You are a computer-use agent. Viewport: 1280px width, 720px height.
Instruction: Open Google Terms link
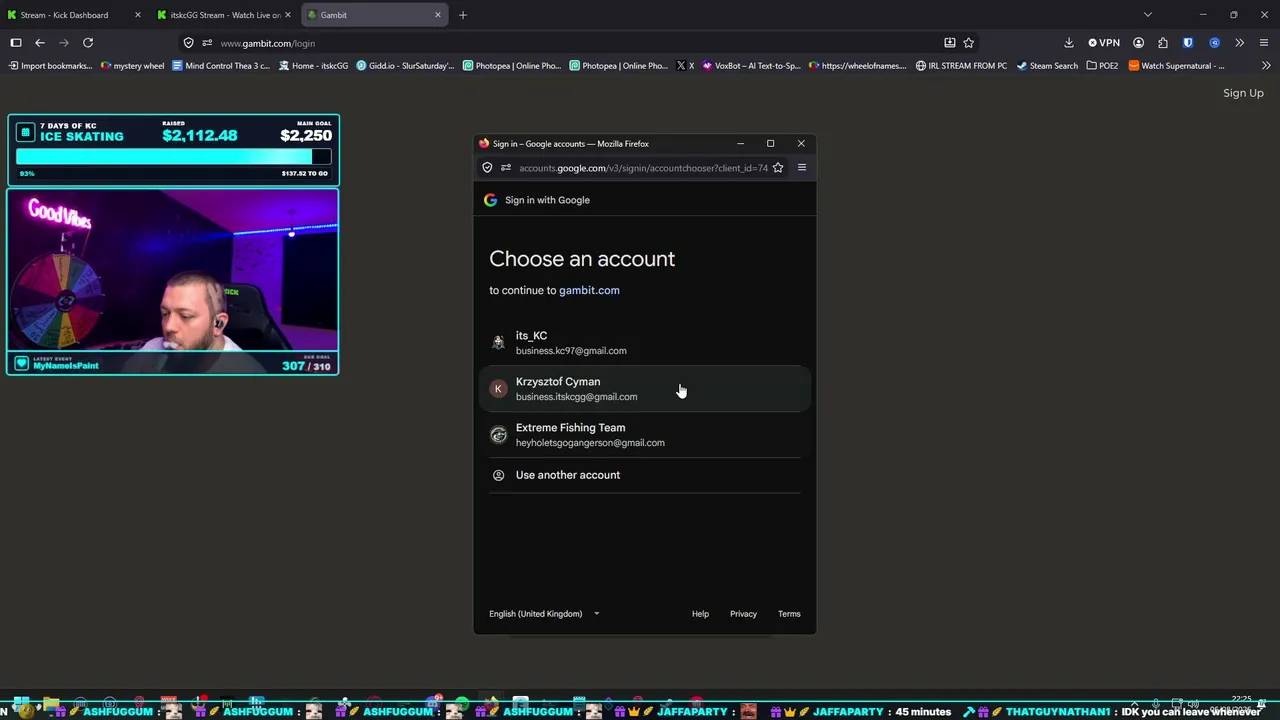click(789, 614)
